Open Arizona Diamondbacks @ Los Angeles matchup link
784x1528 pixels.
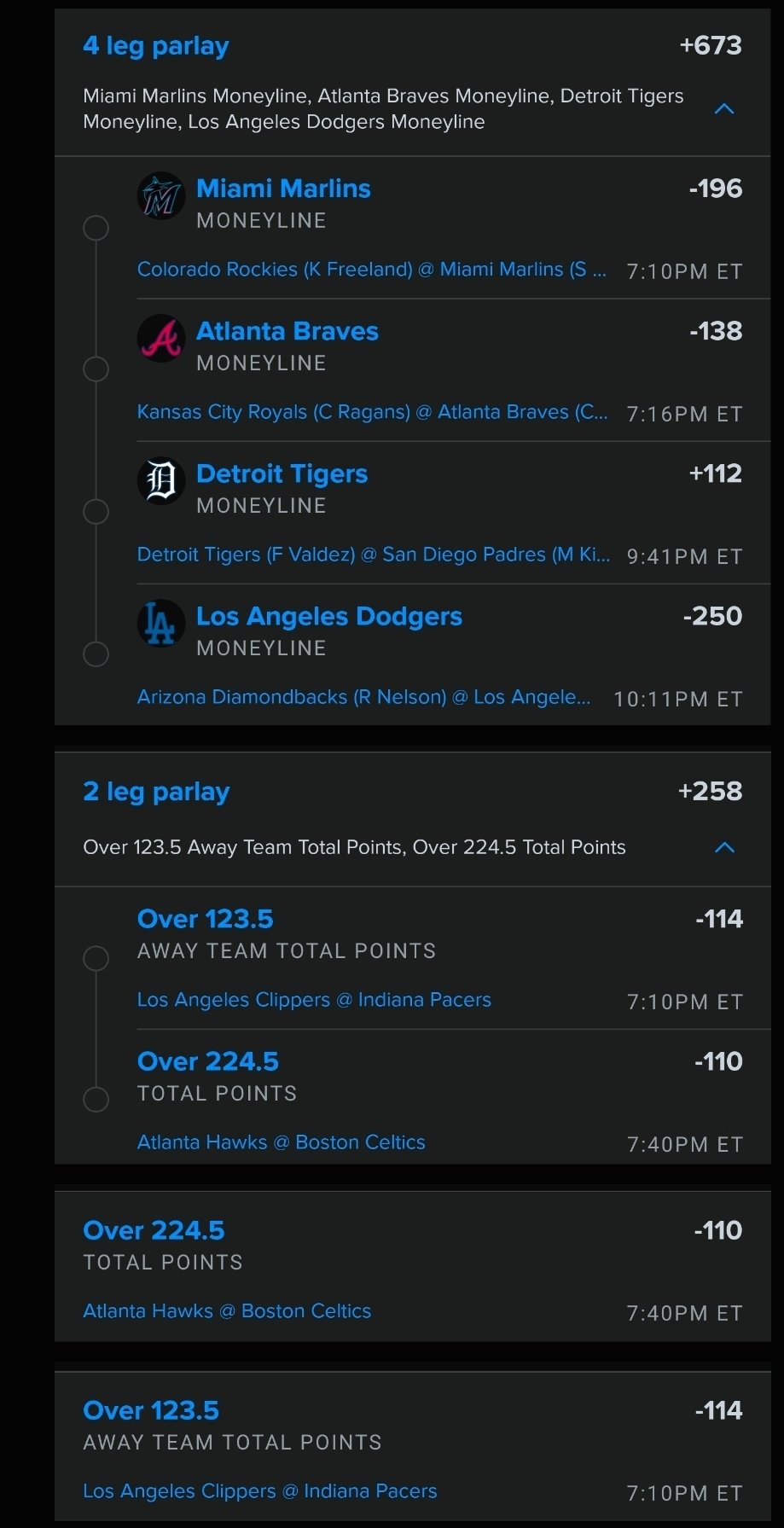coord(363,697)
